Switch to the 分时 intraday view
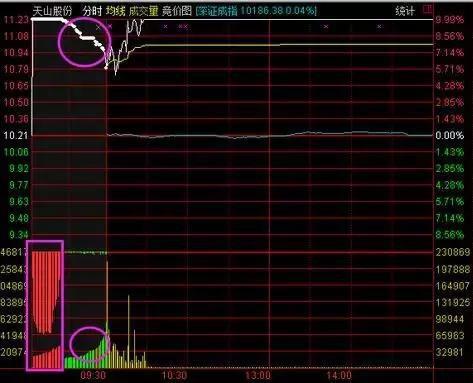The height and width of the screenshot is (383, 473). click(92, 11)
